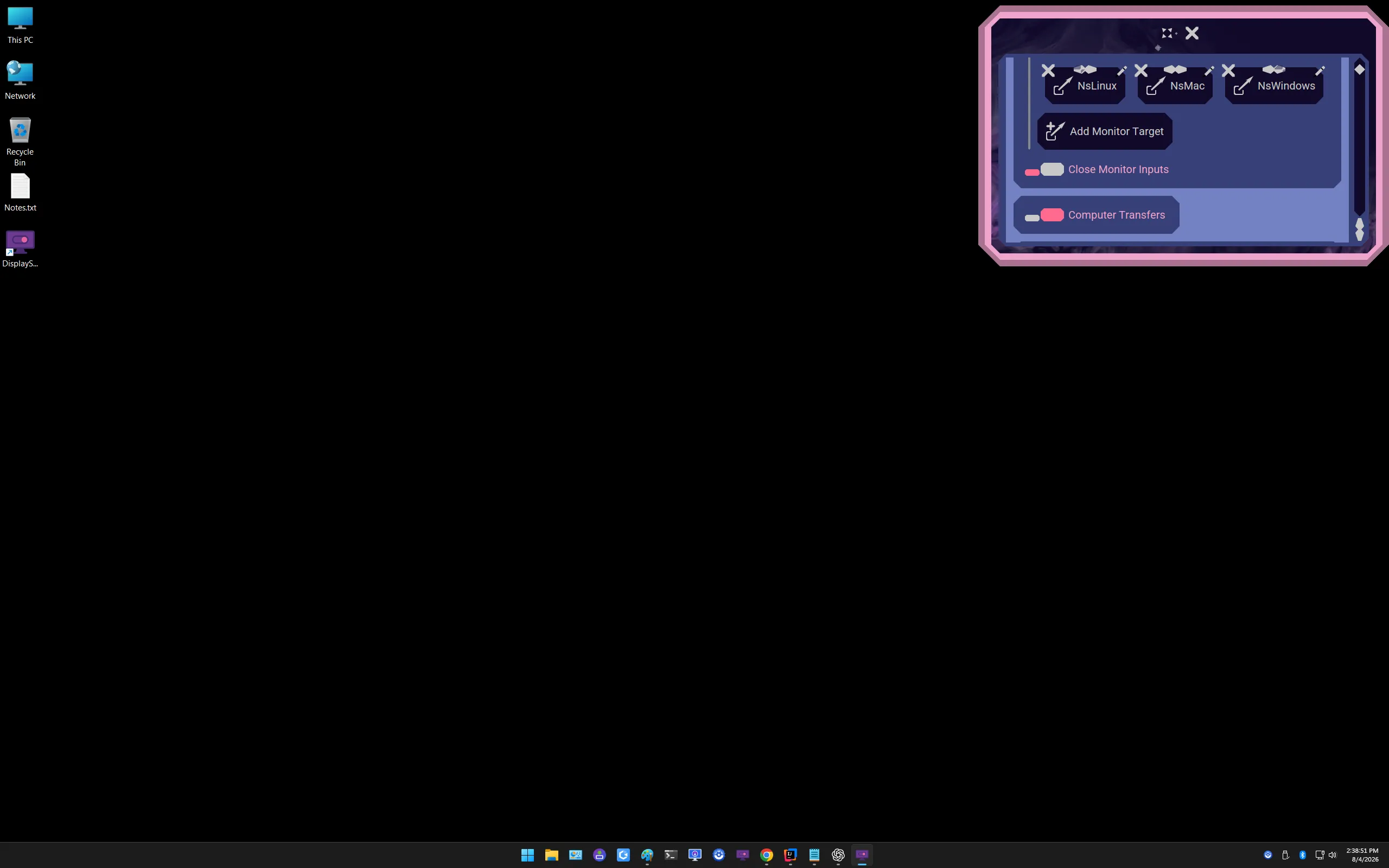Edit the NsLinux target with the pencil icon
1389x868 pixels.
coord(1122,71)
